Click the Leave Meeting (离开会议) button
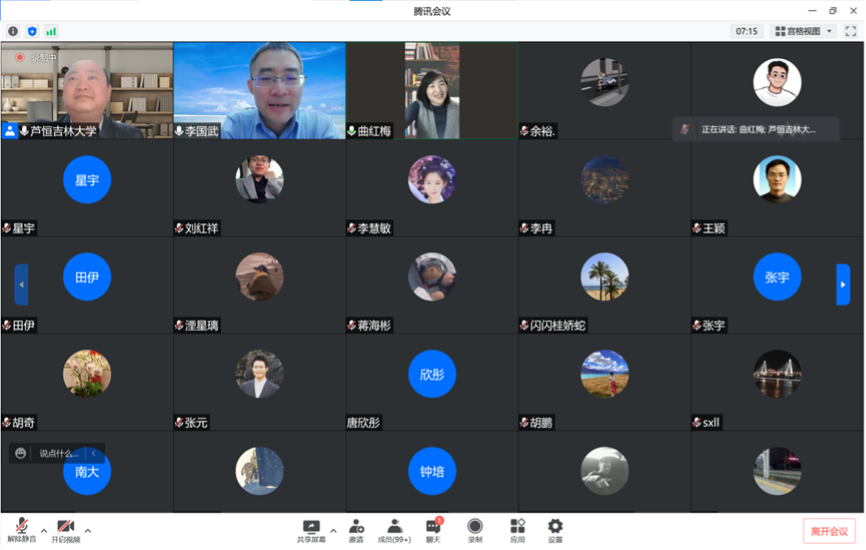This screenshot has width=866, height=550. (x=830, y=531)
